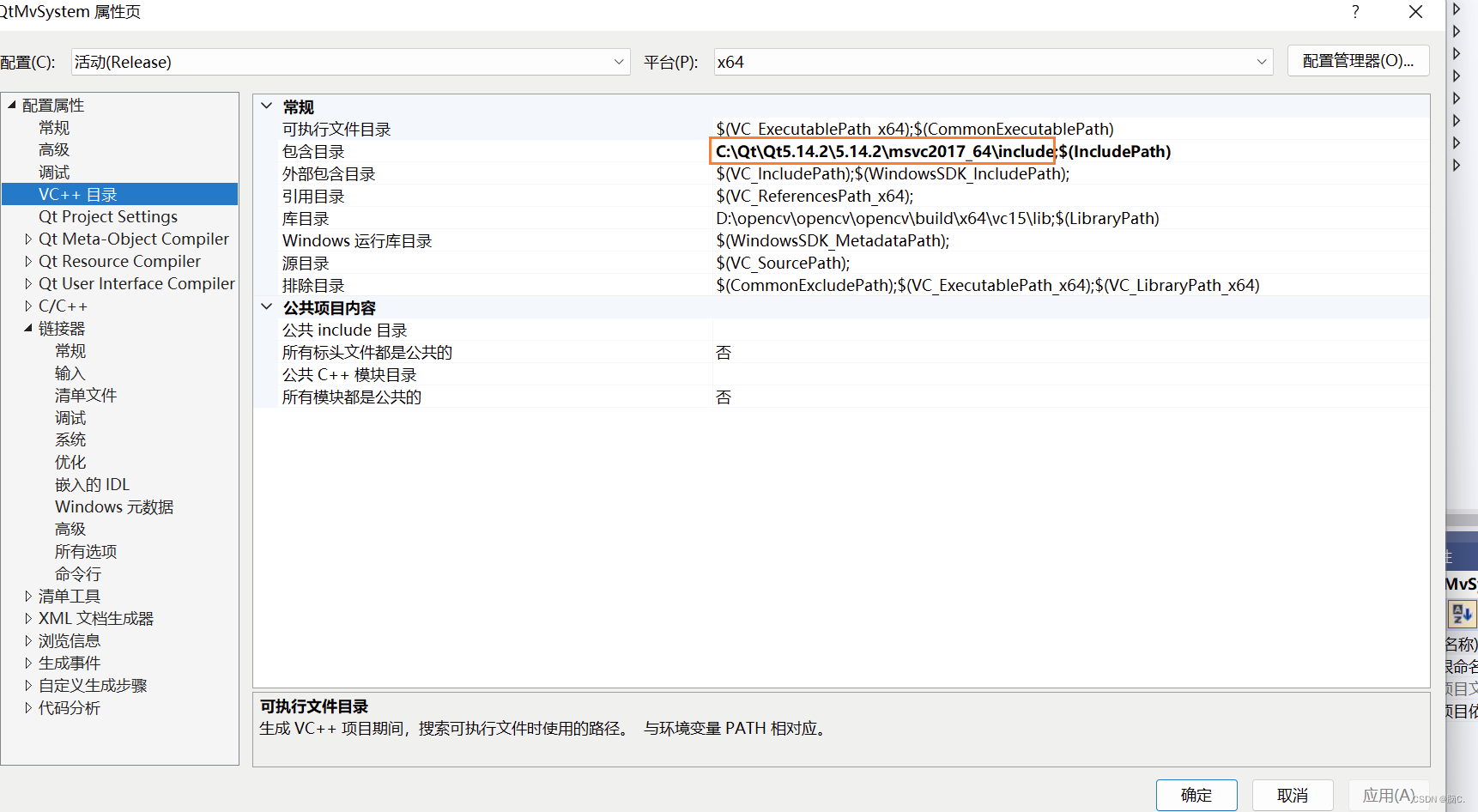Collapse the 配置属性 tree root

coord(12,105)
